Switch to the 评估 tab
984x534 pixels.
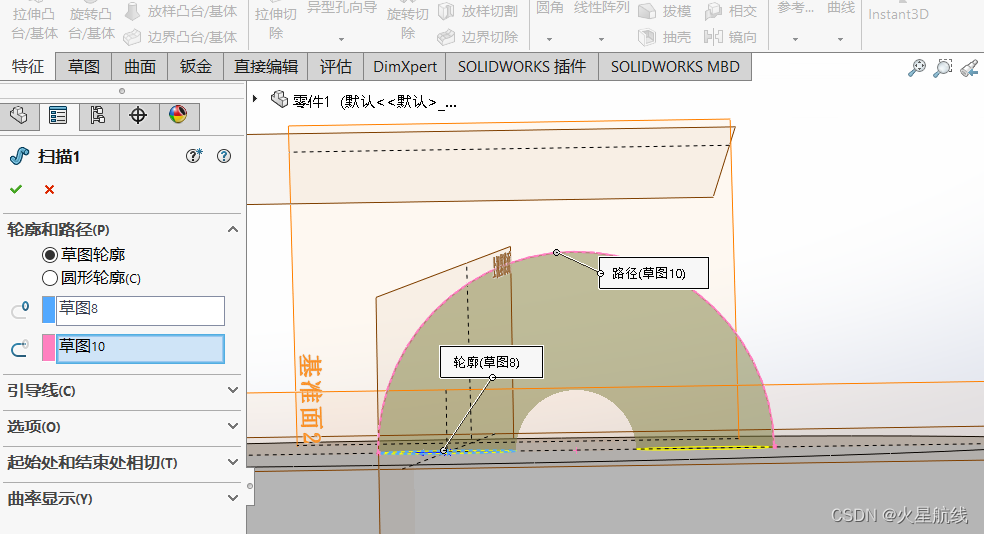point(335,67)
